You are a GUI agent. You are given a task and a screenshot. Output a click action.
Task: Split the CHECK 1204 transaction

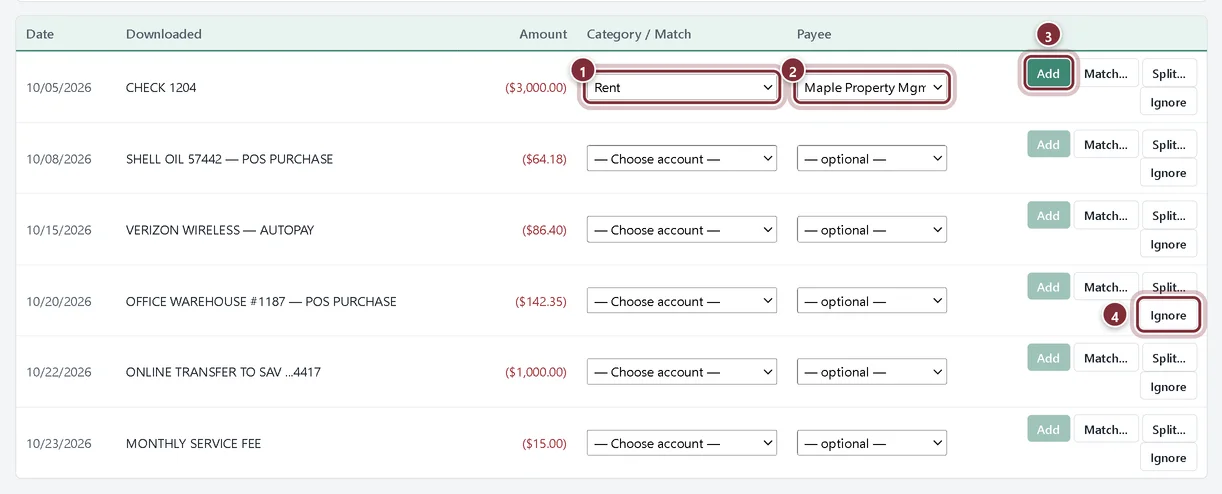tap(1169, 74)
